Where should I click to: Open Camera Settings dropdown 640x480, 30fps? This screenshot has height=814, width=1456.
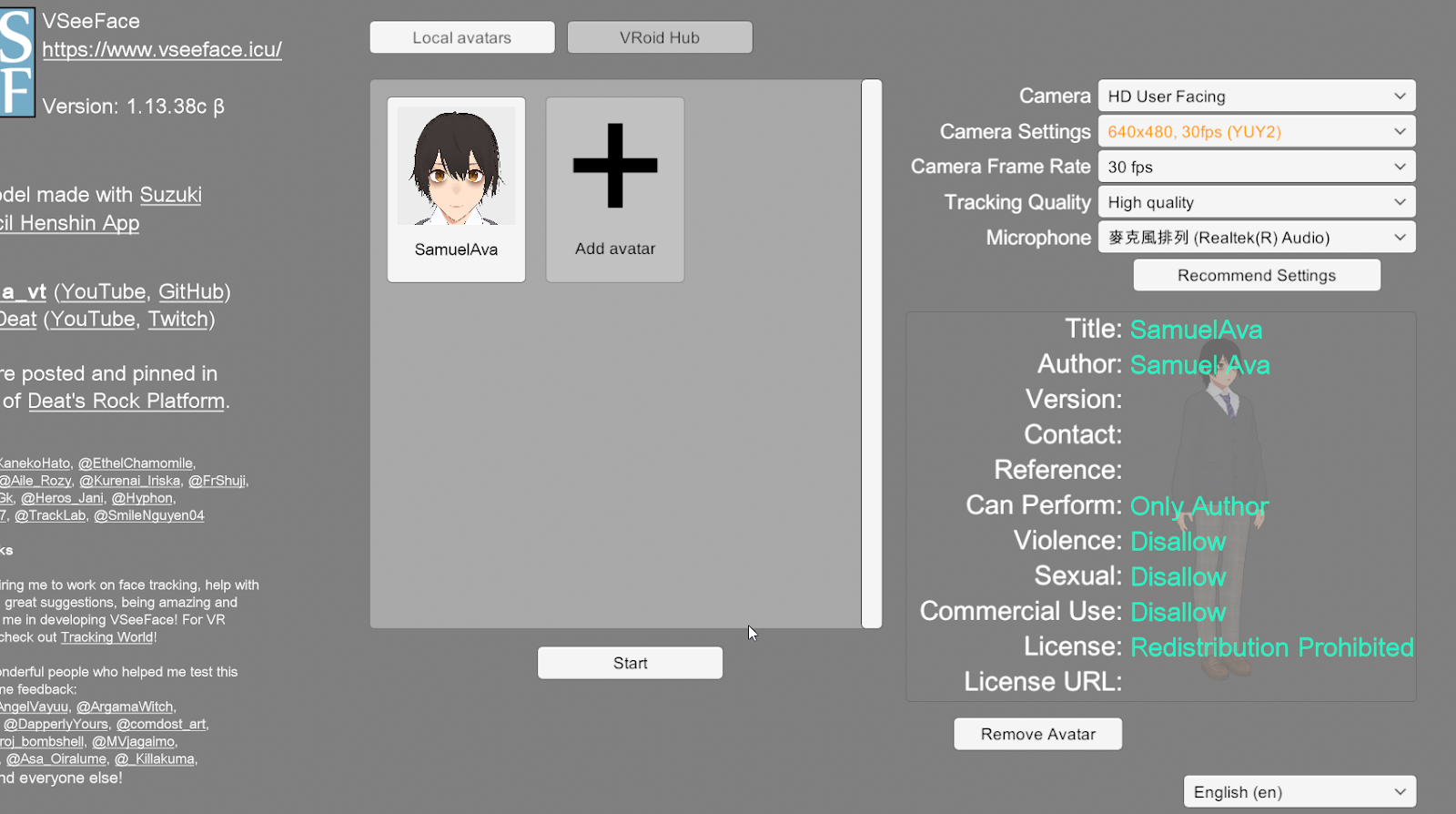(x=1257, y=132)
